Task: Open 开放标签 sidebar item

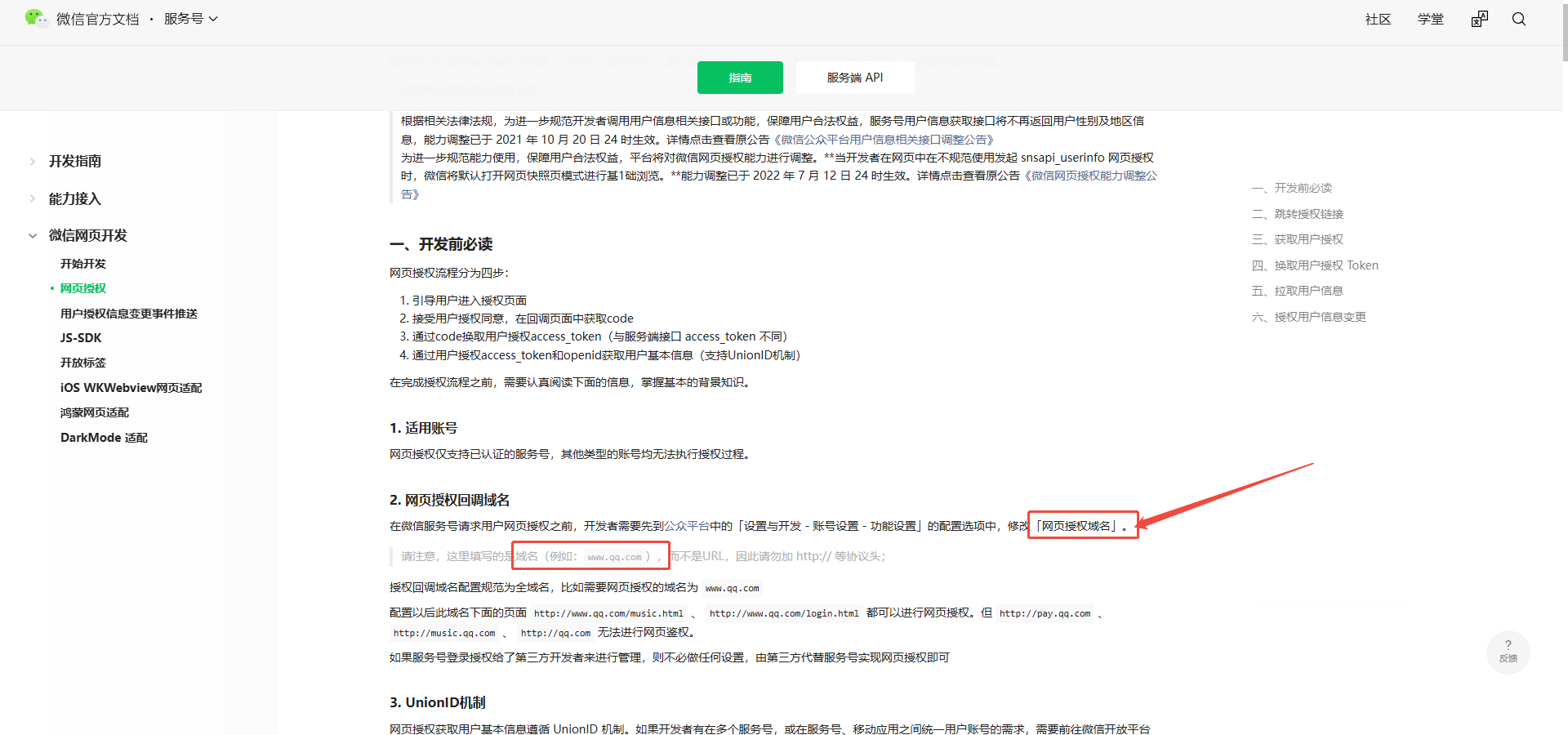Action: pos(83,363)
